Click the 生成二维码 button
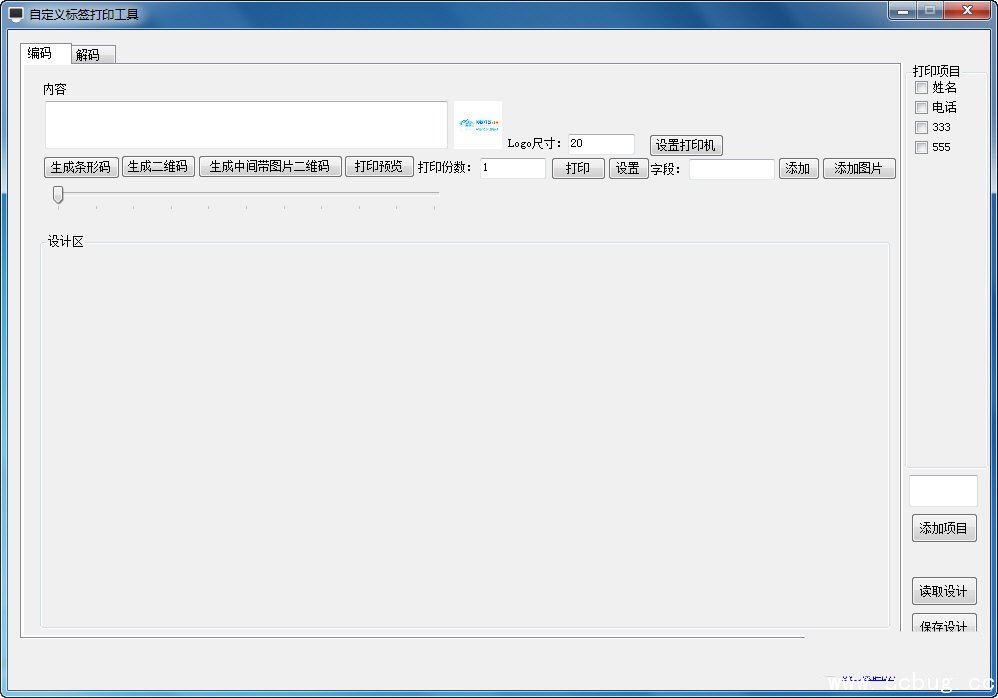Viewport: 998px width, 698px height. tap(158, 167)
